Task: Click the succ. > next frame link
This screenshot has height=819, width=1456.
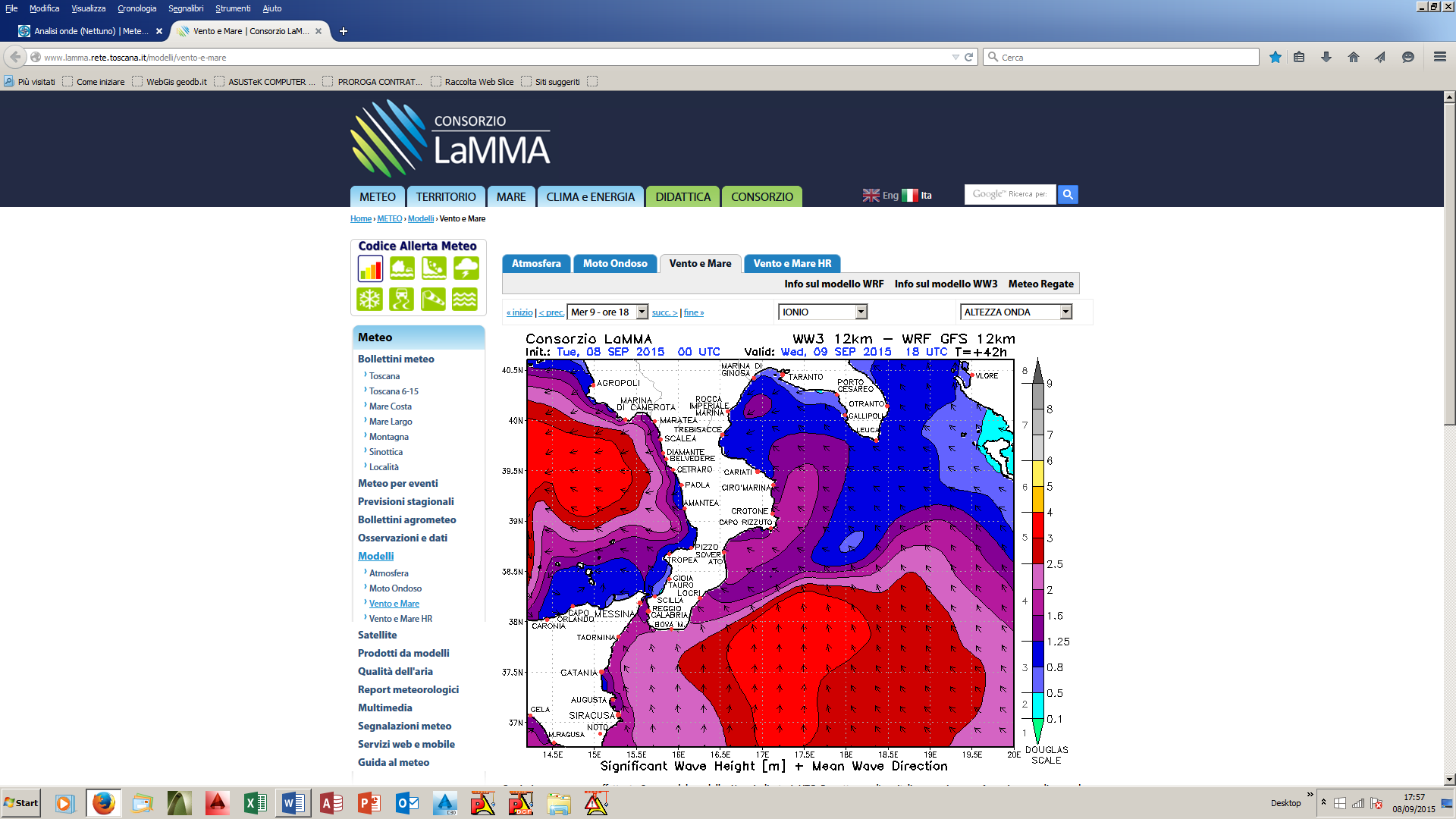Action: click(x=664, y=312)
